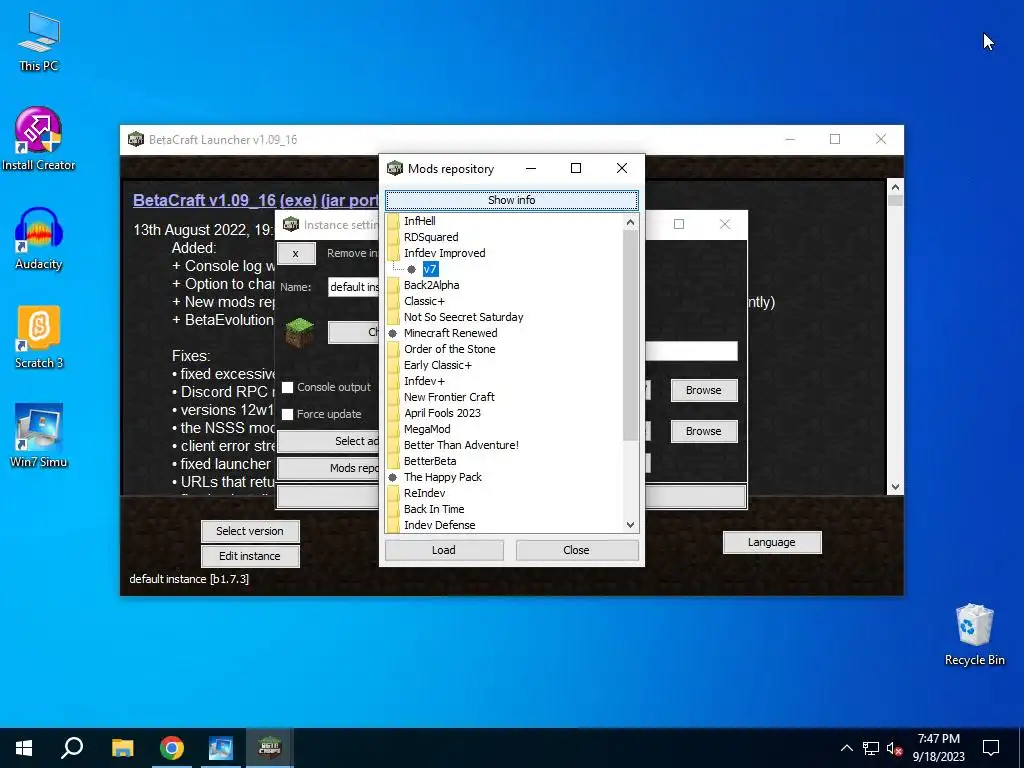Select the RDSquared mod folder
This screenshot has height=768, width=1024.
pos(431,237)
